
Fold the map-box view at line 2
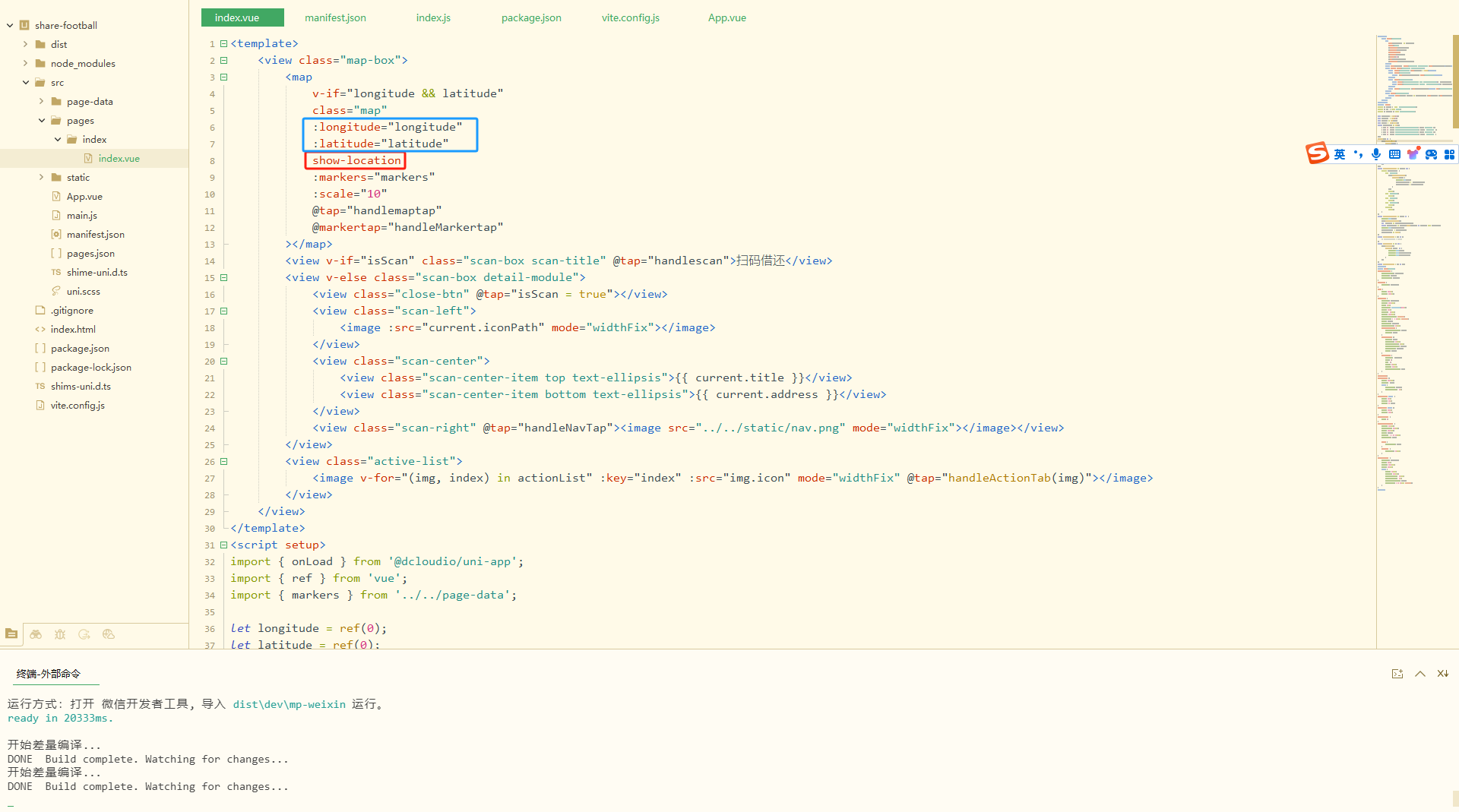pos(223,60)
